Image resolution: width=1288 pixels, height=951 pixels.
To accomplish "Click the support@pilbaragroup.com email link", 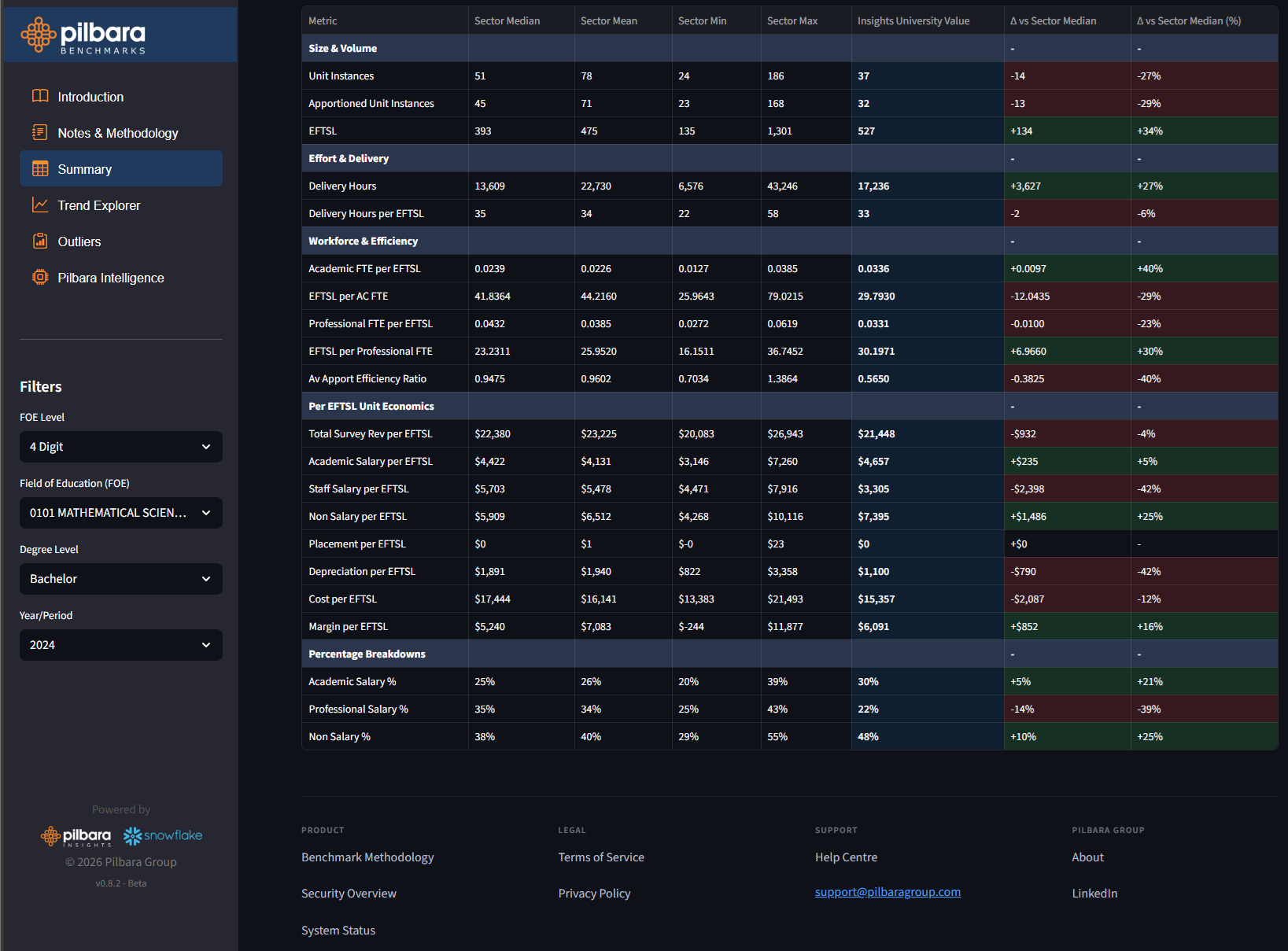I will [x=888, y=892].
